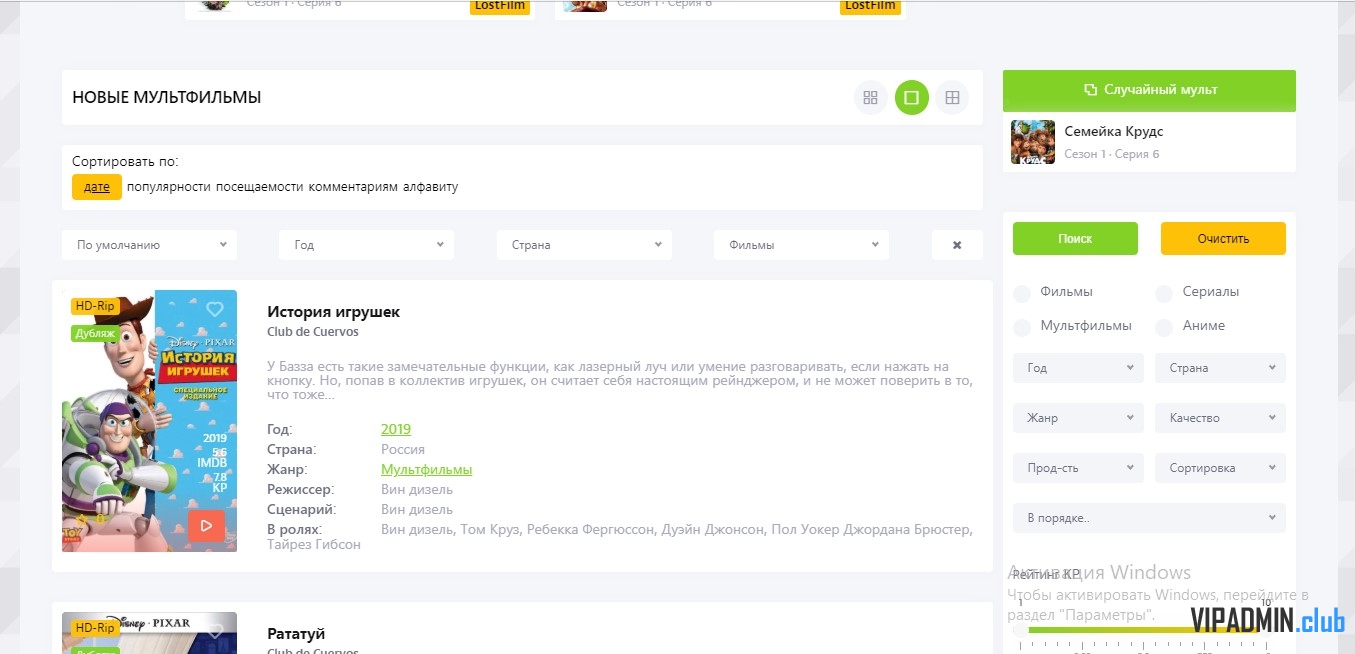This screenshot has width=1355, height=654.
Task: Select the Фильмы radio option
Action: click(1022, 293)
